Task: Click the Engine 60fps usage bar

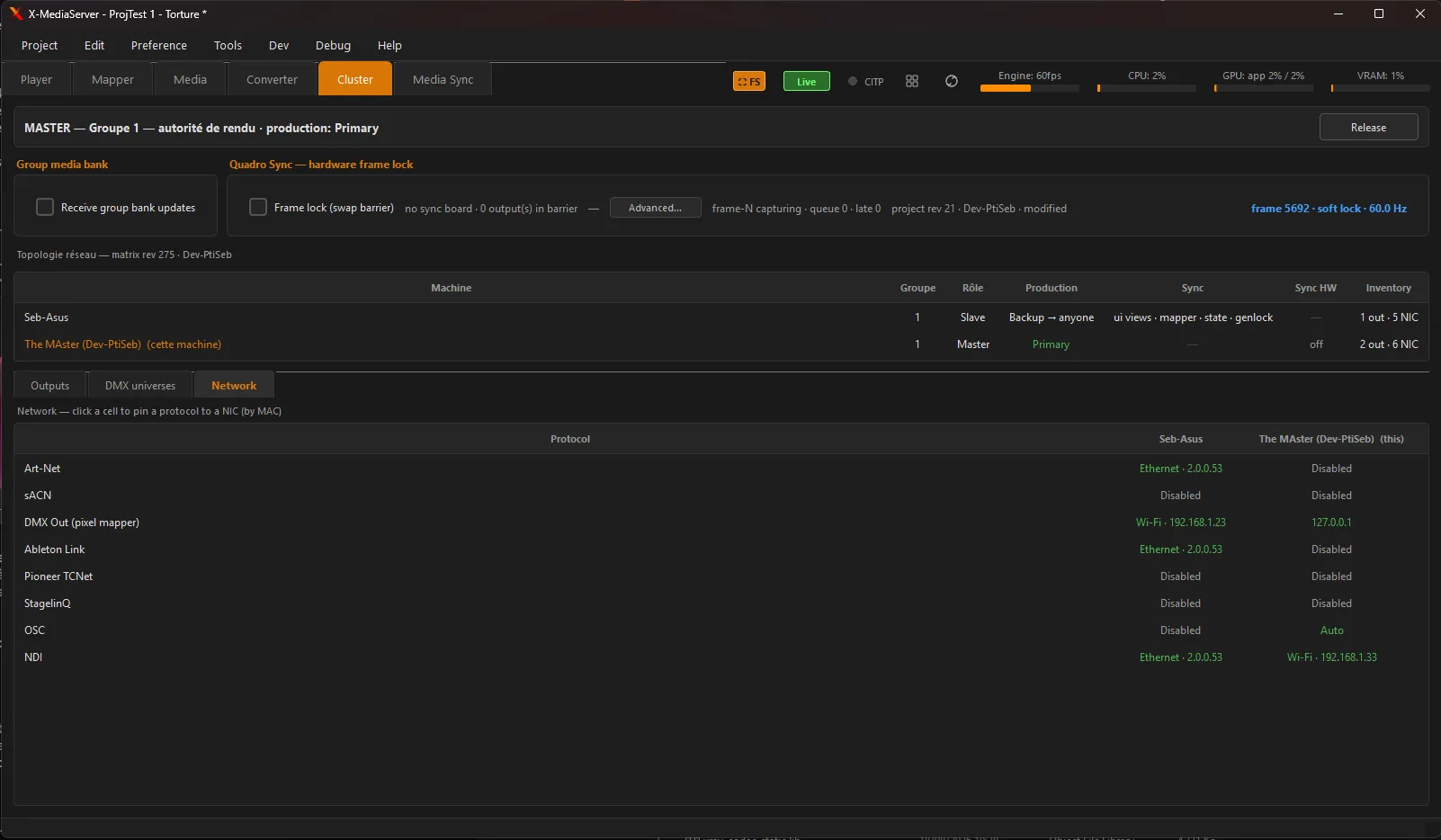Action: pyautogui.click(x=1029, y=88)
